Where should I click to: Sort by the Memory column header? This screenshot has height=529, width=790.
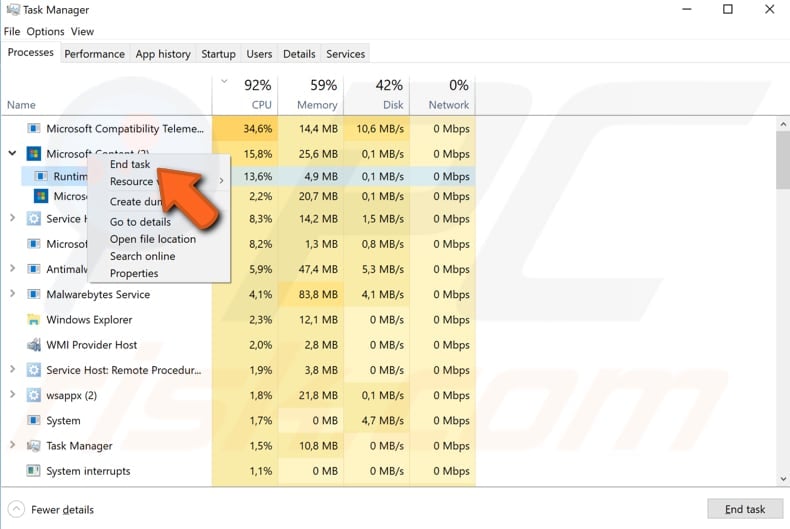(310, 95)
